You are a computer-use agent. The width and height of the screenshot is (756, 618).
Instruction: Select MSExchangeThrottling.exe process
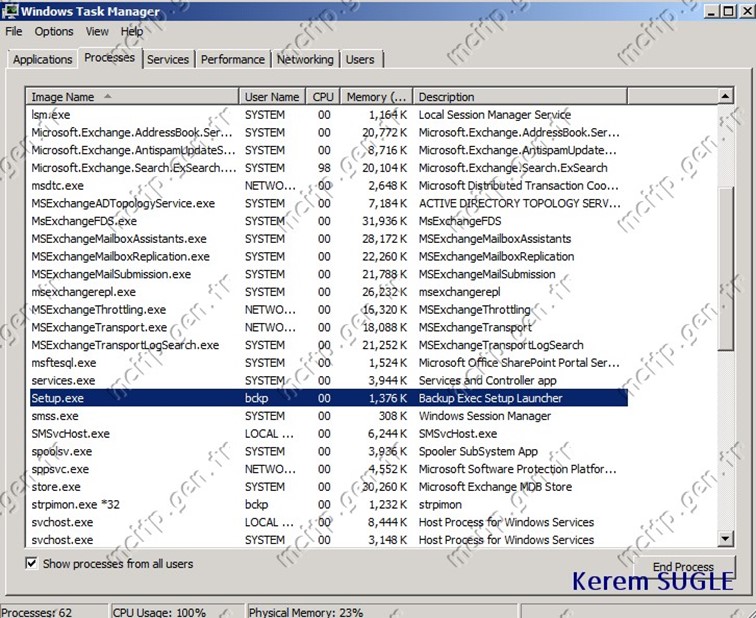tap(328, 309)
